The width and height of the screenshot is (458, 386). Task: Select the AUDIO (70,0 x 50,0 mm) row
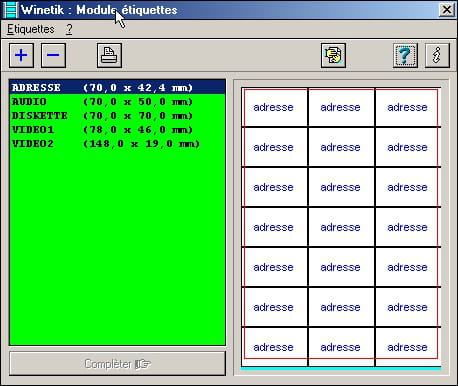117,102
